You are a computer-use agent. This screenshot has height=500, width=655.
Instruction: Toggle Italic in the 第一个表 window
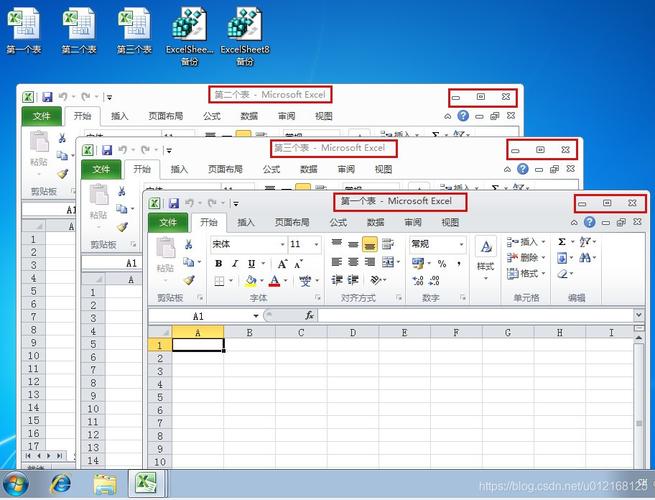pos(235,264)
